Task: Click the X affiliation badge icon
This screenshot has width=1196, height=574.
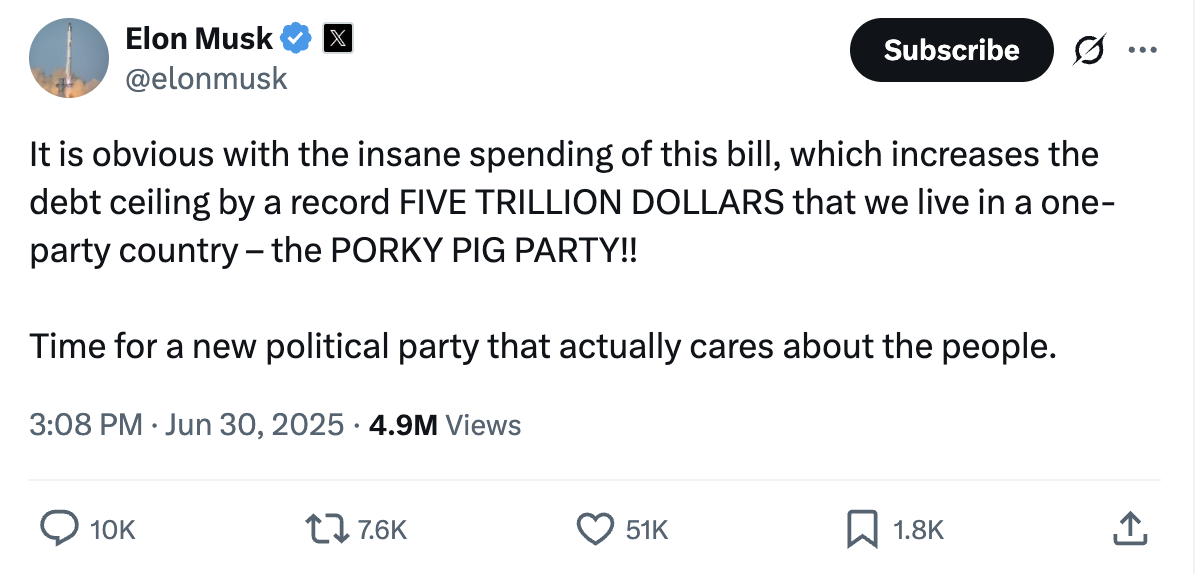Action: pyautogui.click(x=338, y=39)
